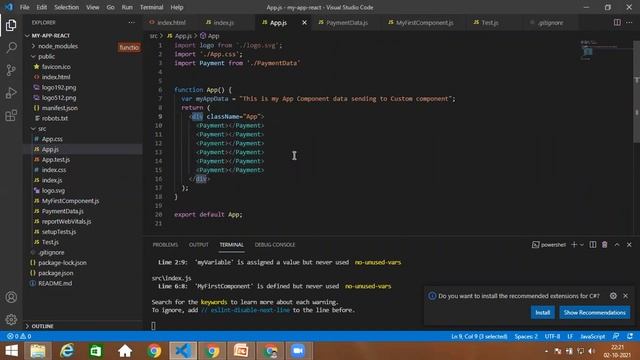Click errors and warnings count in status bar
This screenshot has width=640, height=360.
(x=19, y=336)
